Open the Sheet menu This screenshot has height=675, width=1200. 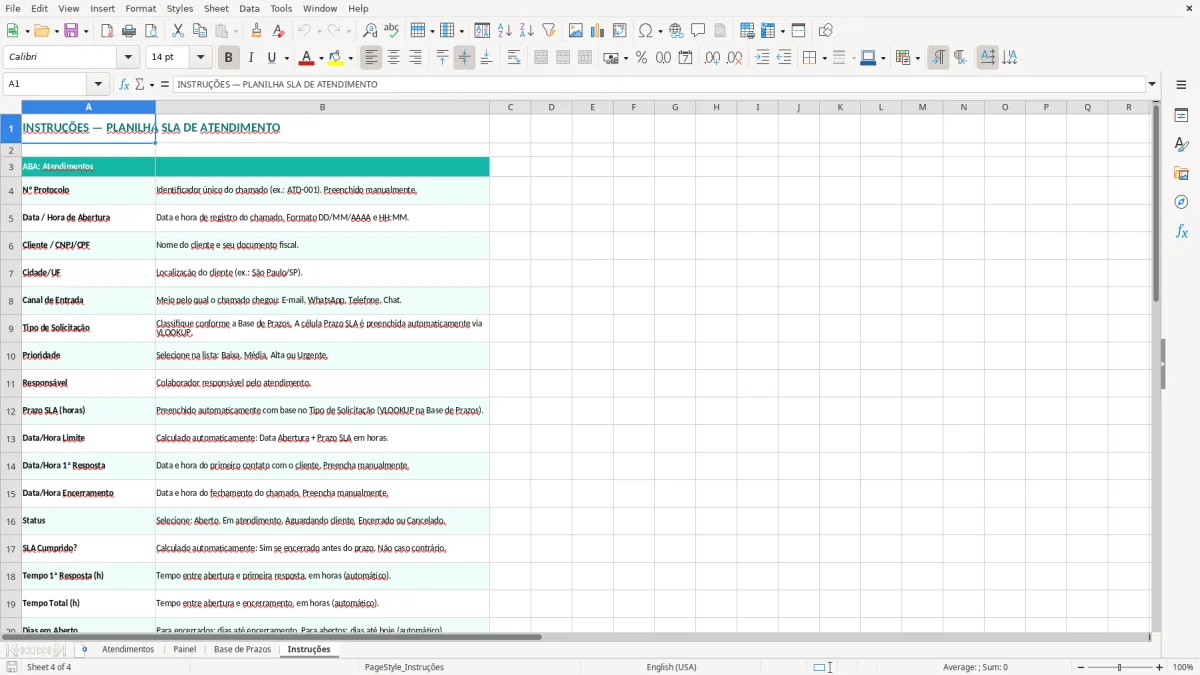(216, 8)
